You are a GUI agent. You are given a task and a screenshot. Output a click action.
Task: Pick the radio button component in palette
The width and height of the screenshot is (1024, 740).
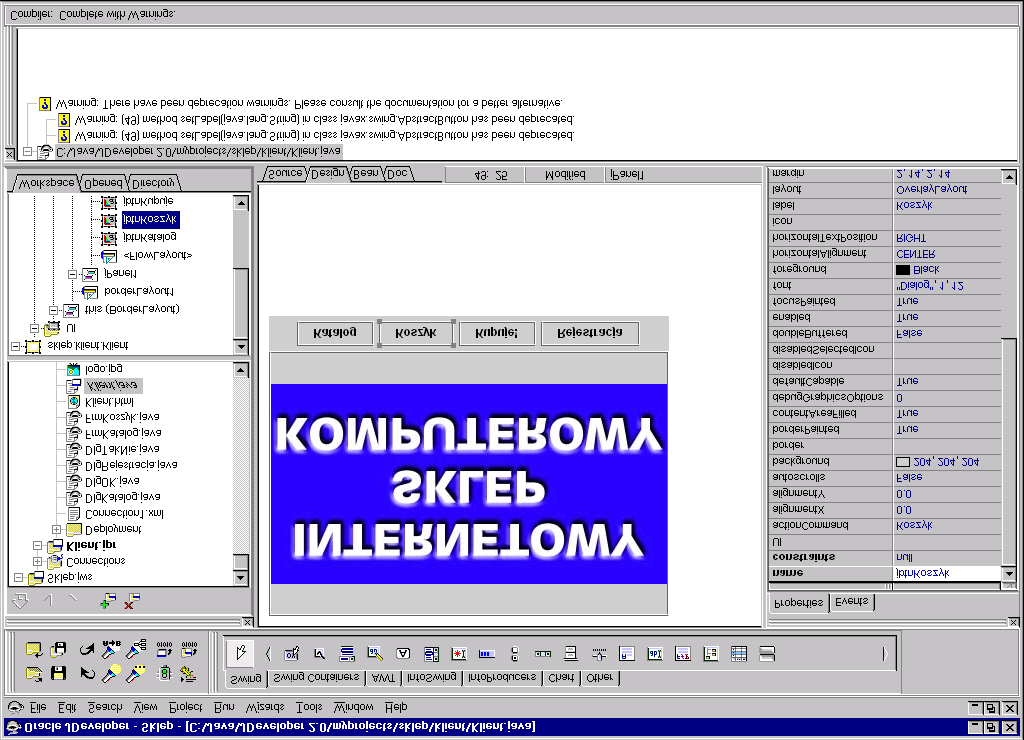tap(515, 653)
